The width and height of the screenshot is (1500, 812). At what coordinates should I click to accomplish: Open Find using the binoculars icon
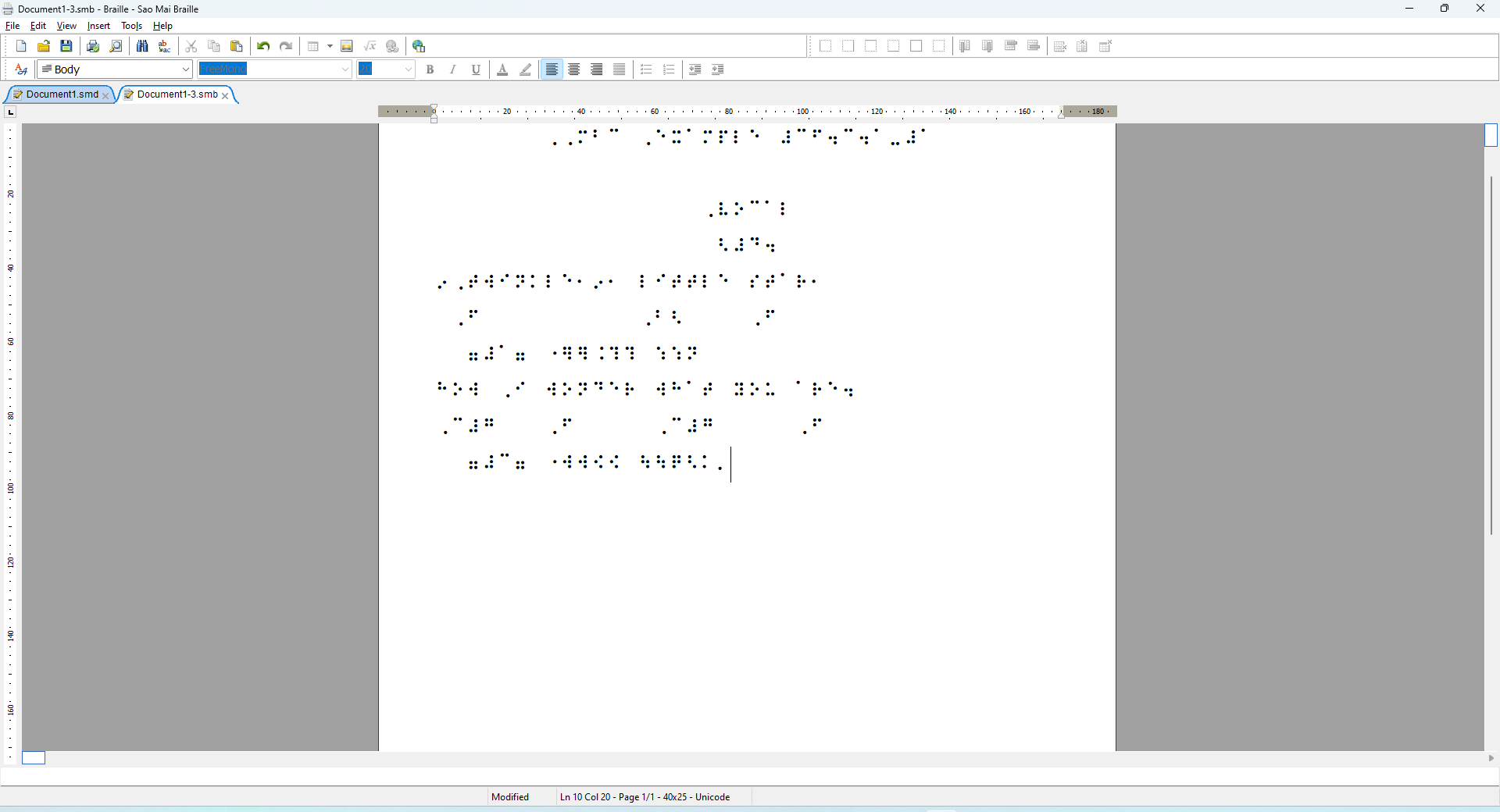142,46
